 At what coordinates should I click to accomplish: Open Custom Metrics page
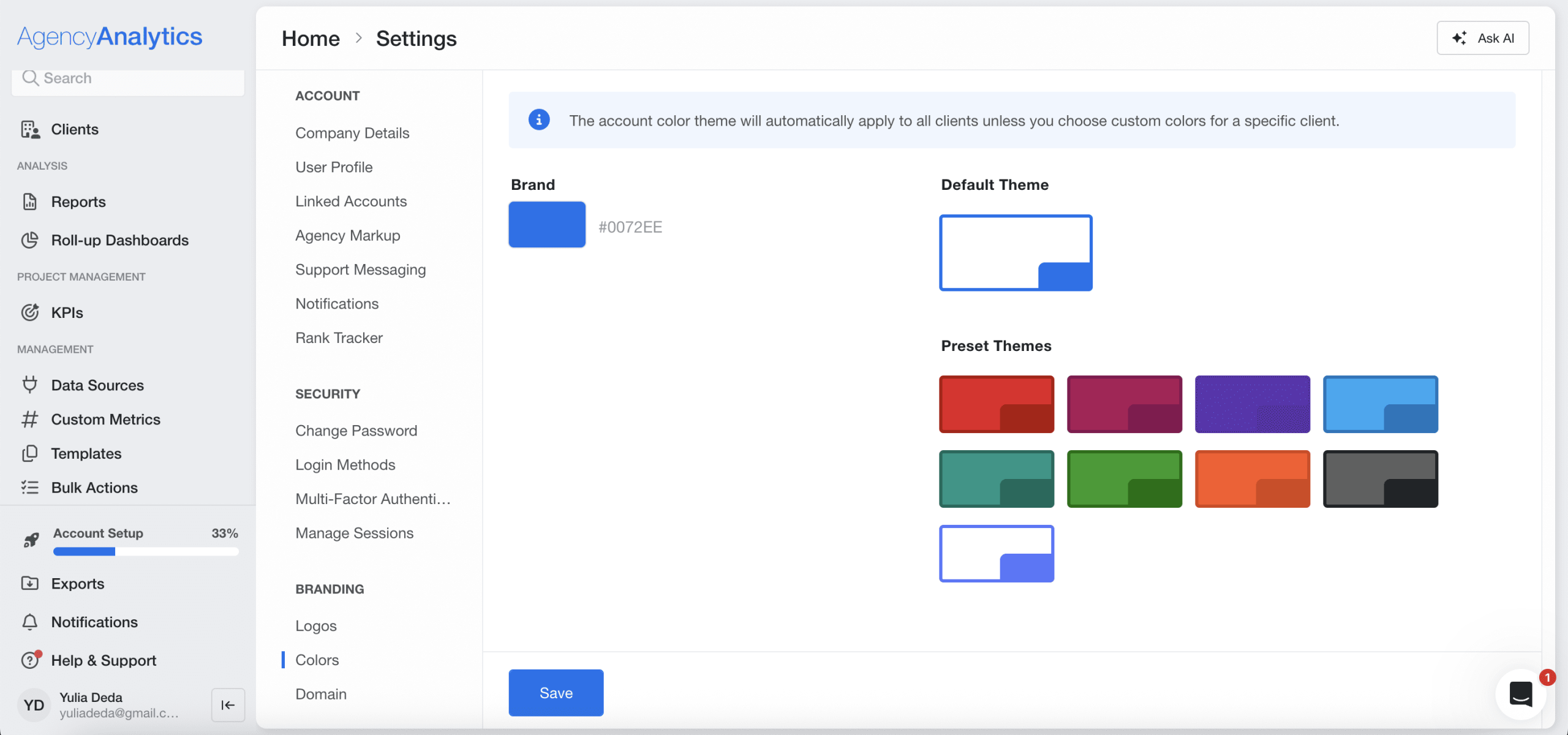click(106, 419)
